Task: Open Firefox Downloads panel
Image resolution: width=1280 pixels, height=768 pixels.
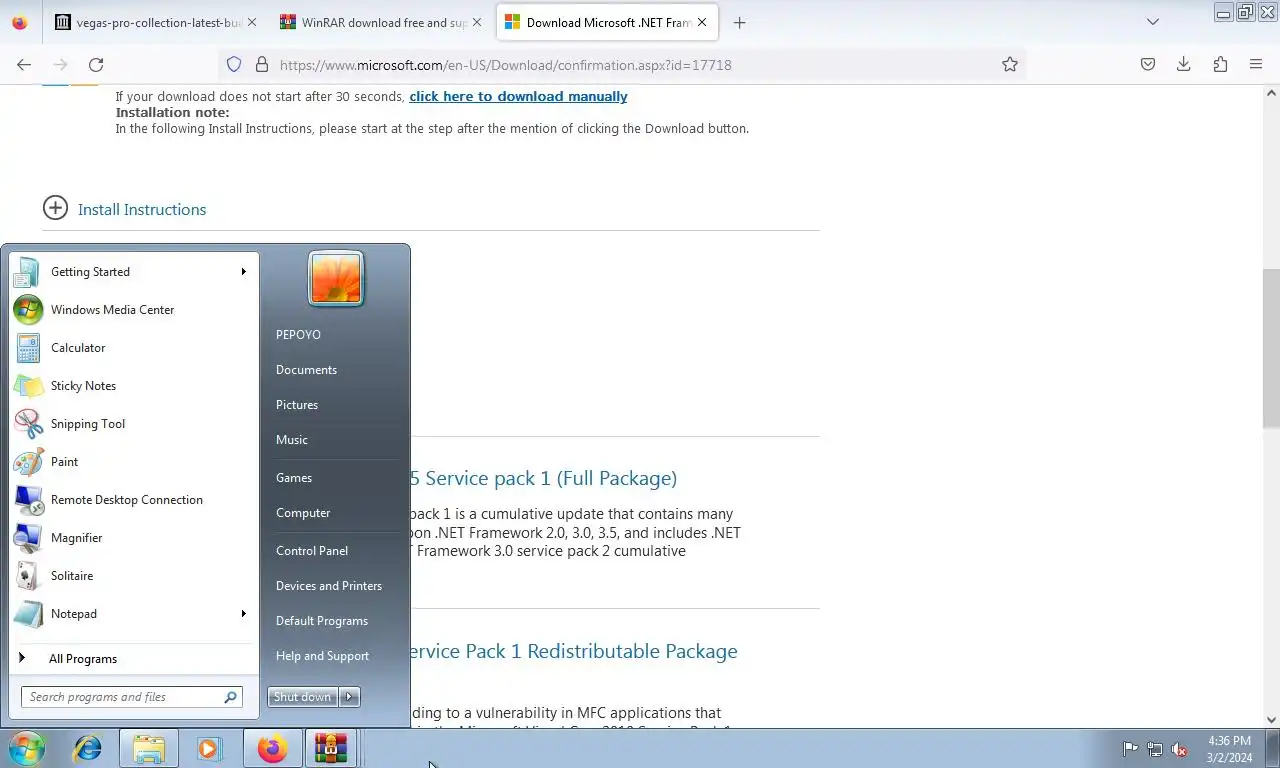Action: tap(1184, 65)
